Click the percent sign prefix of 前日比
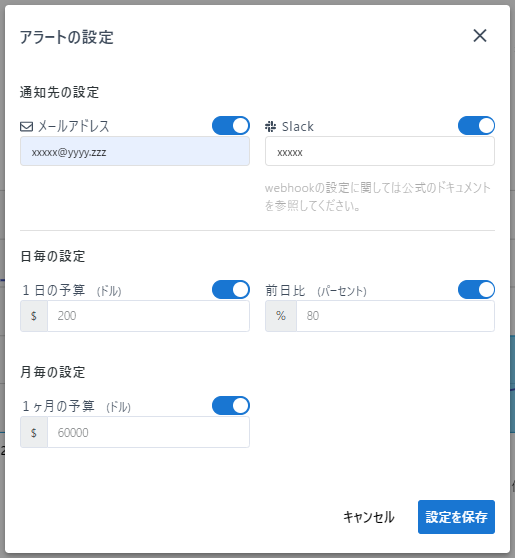Screen dimensions: 515x558 click(x=281, y=316)
